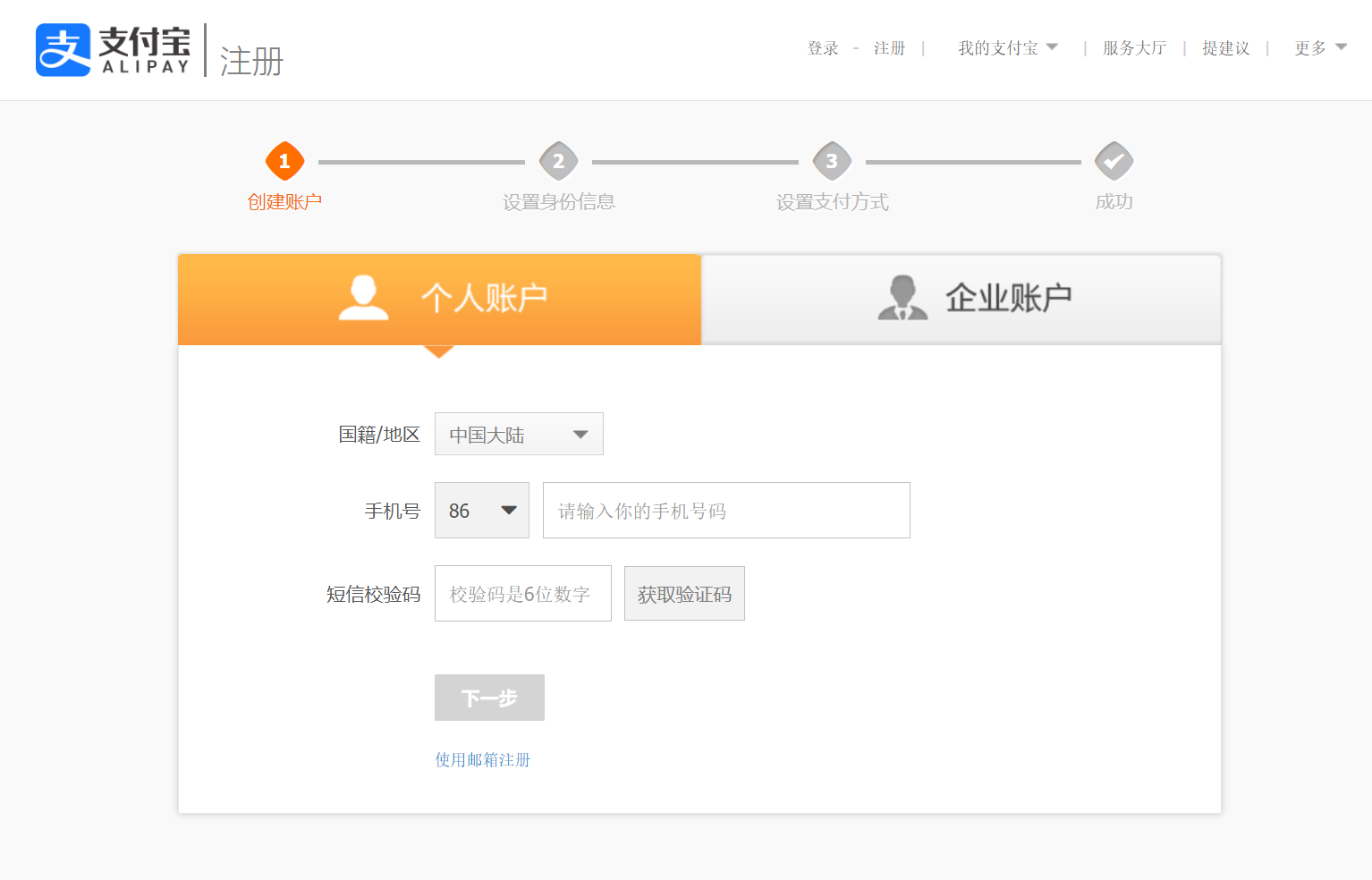Open the 使用邮箱注册 link
The image size is (1372, 880).
483,760
